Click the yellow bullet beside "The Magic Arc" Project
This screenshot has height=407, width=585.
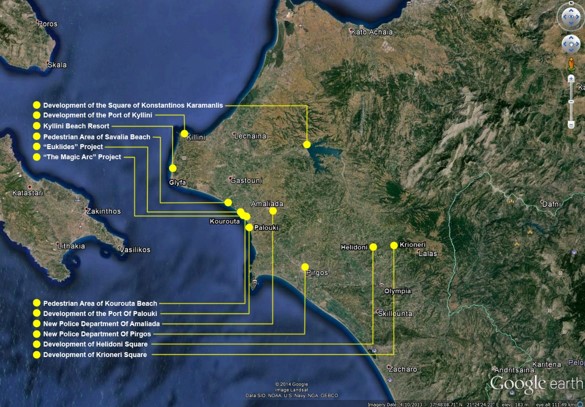click(x=37, y=157)
